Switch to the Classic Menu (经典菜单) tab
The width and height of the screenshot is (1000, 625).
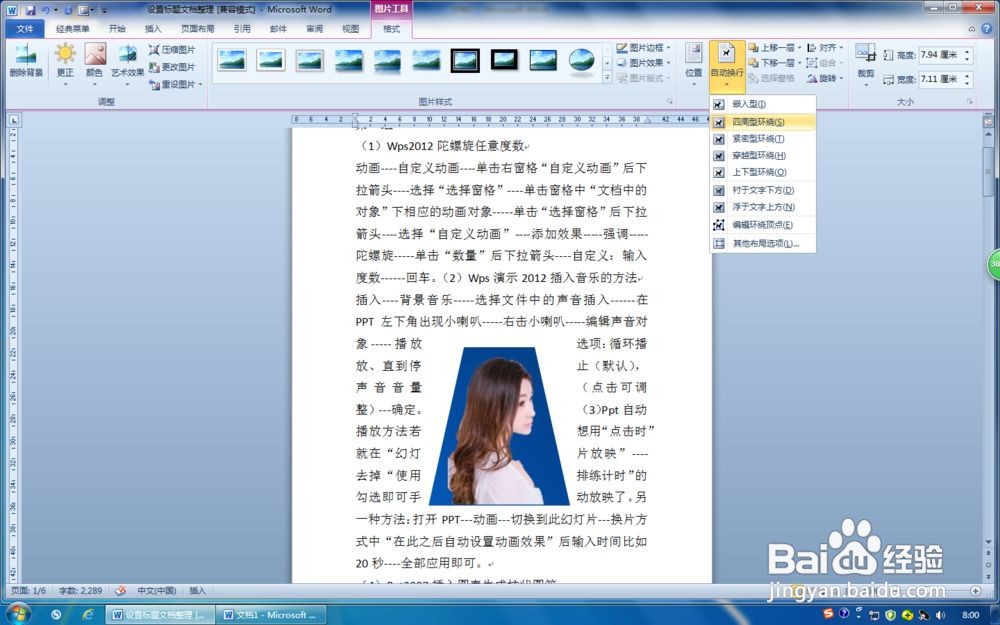tap(72, 29)
